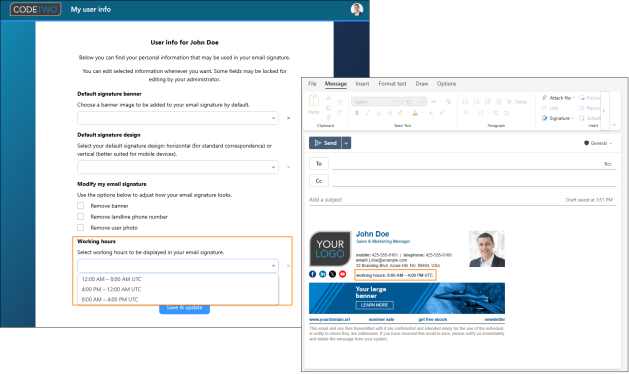The height and width of the screenshot is (374, 629).
Task: Open the Working hours dropdown
Action: tap(178, 266)
